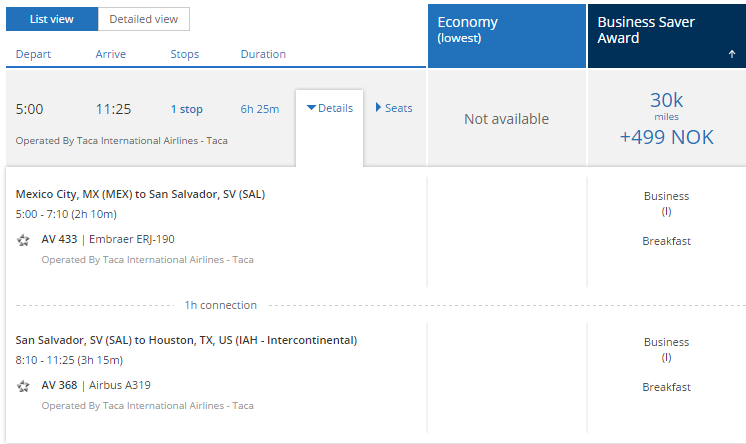Click sort arrow in Business Saver Award header
The height and width of the screenshot is (444, 746).
(731, 54)
